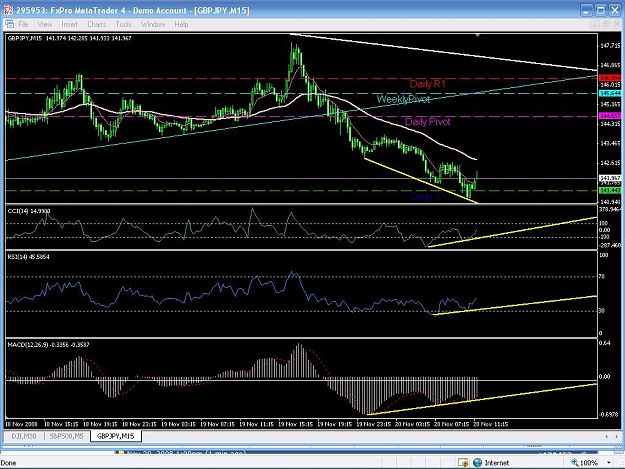Select the yellow trendline in the RSI panel
This screenshot has height=469, width=625.
coord(514,306)
